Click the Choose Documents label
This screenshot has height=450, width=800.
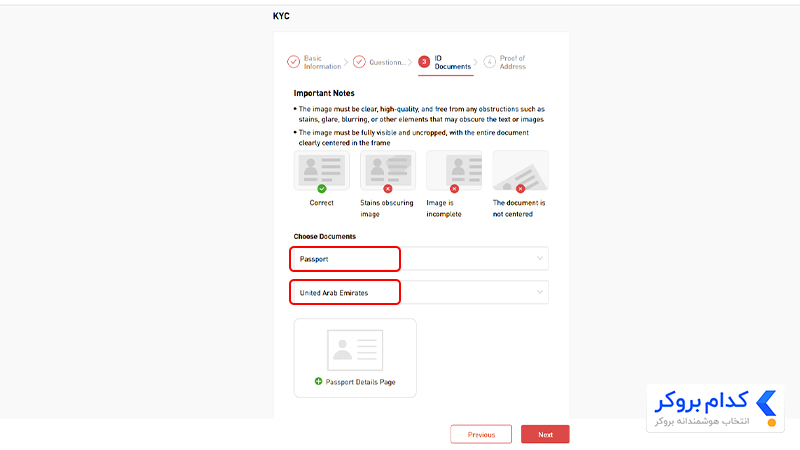(x=324, y=236)
